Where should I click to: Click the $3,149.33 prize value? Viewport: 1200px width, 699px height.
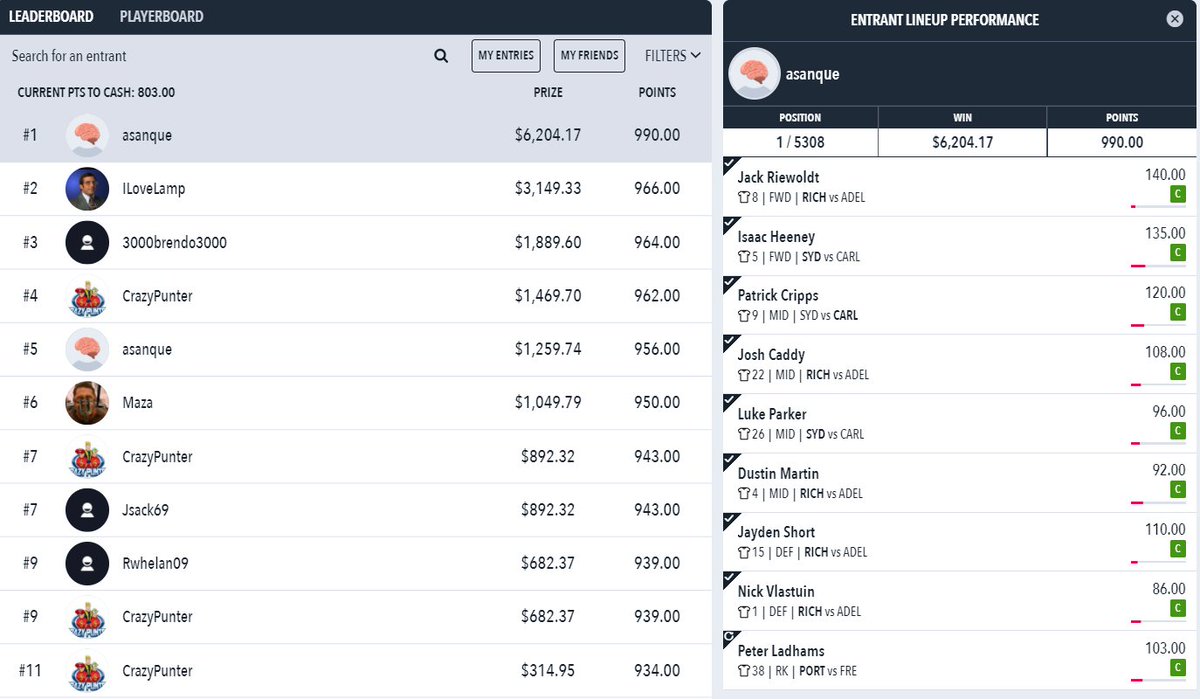tap(548, 189)
